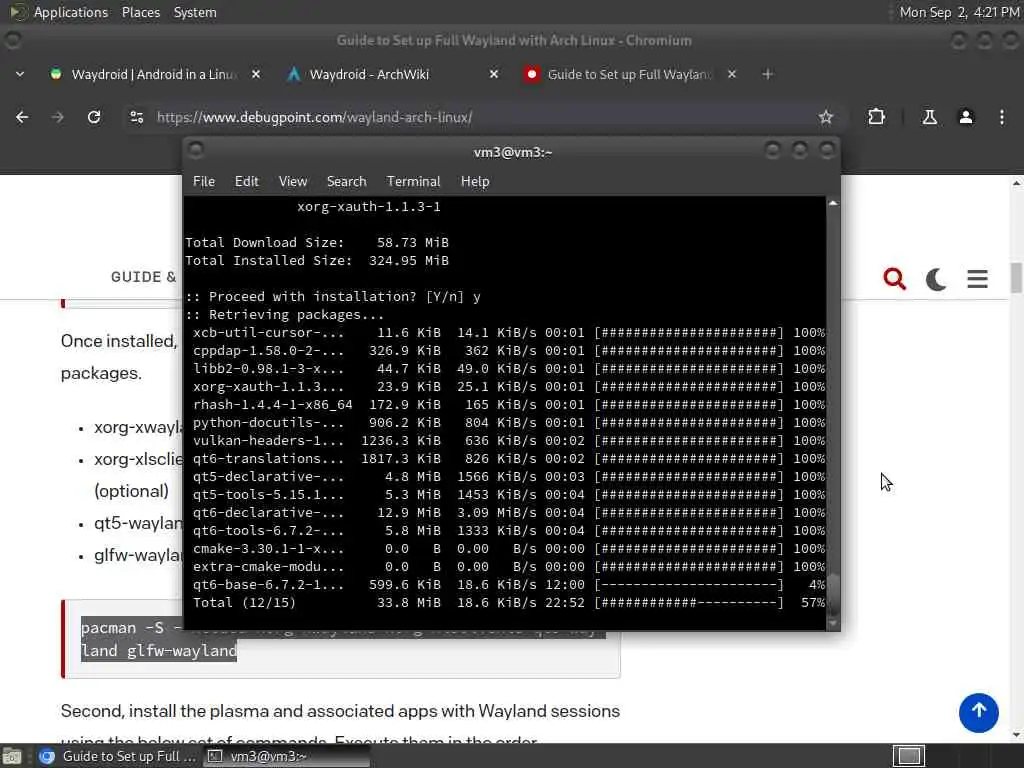
Task: Click terminal scrollbar down arrow
Action: (833, 624)
